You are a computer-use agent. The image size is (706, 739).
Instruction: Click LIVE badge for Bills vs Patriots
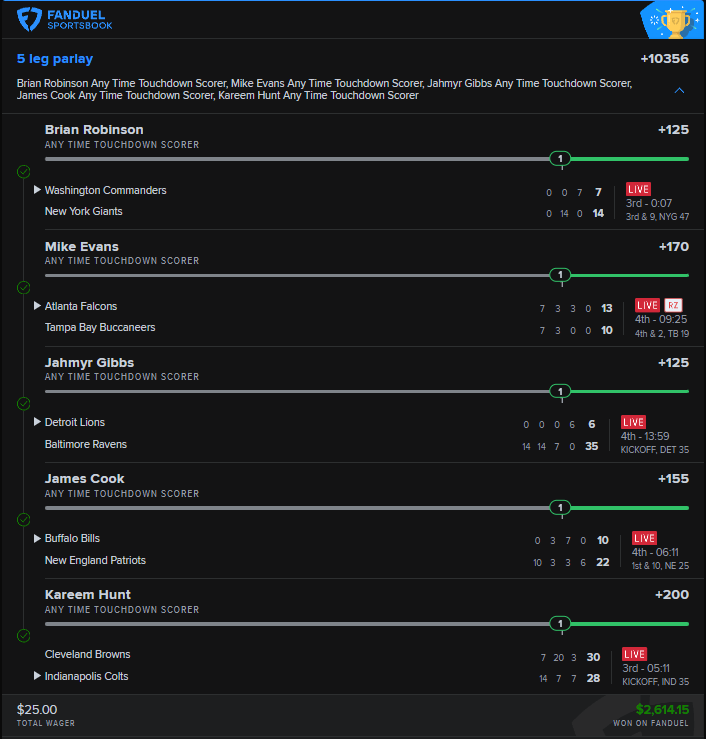tap(644, 538)
